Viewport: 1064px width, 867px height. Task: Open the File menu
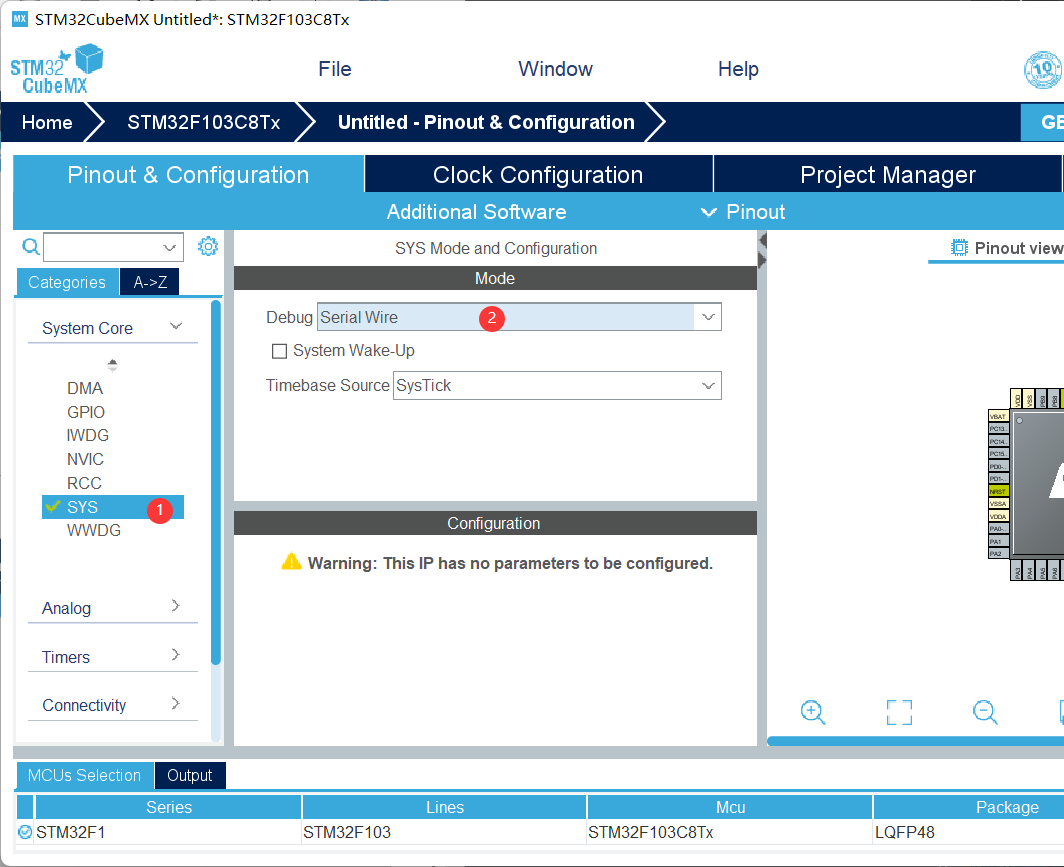pyautogui.click(x=335, y=69)
